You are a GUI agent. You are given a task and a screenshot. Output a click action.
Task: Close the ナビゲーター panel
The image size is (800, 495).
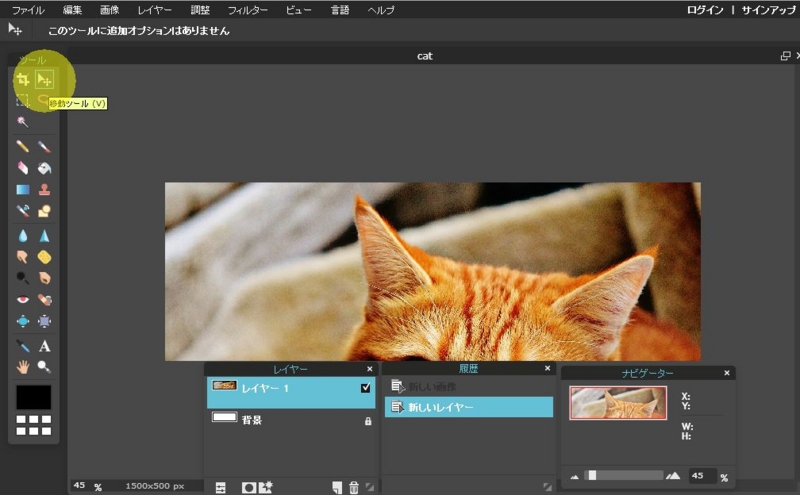click(727, 373)
